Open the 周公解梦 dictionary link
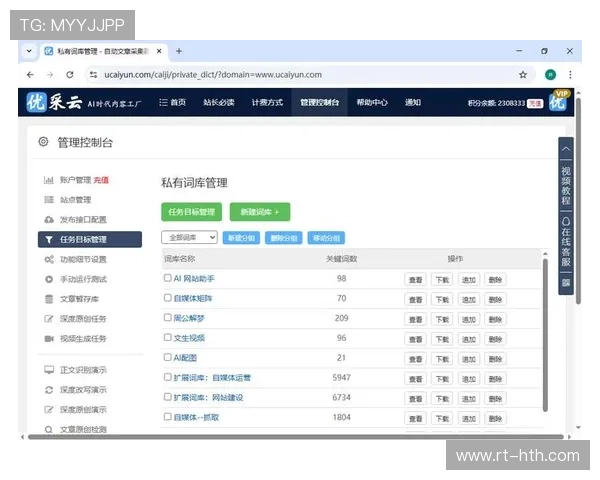This screenshot has height=480, width=600. click(x=189, y=318)
